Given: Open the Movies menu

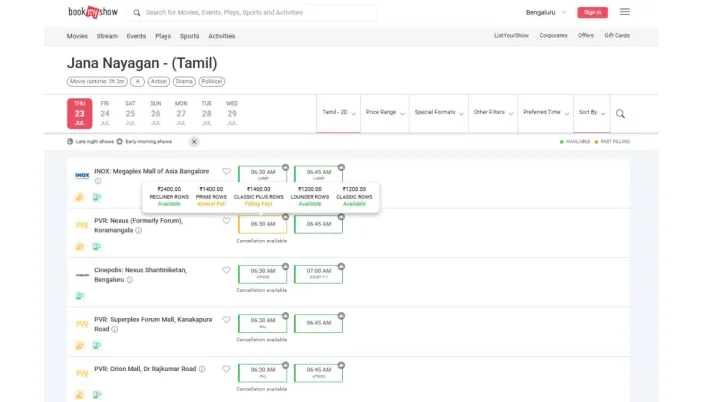Looking at the screenshot, I should tap(77, 36).
